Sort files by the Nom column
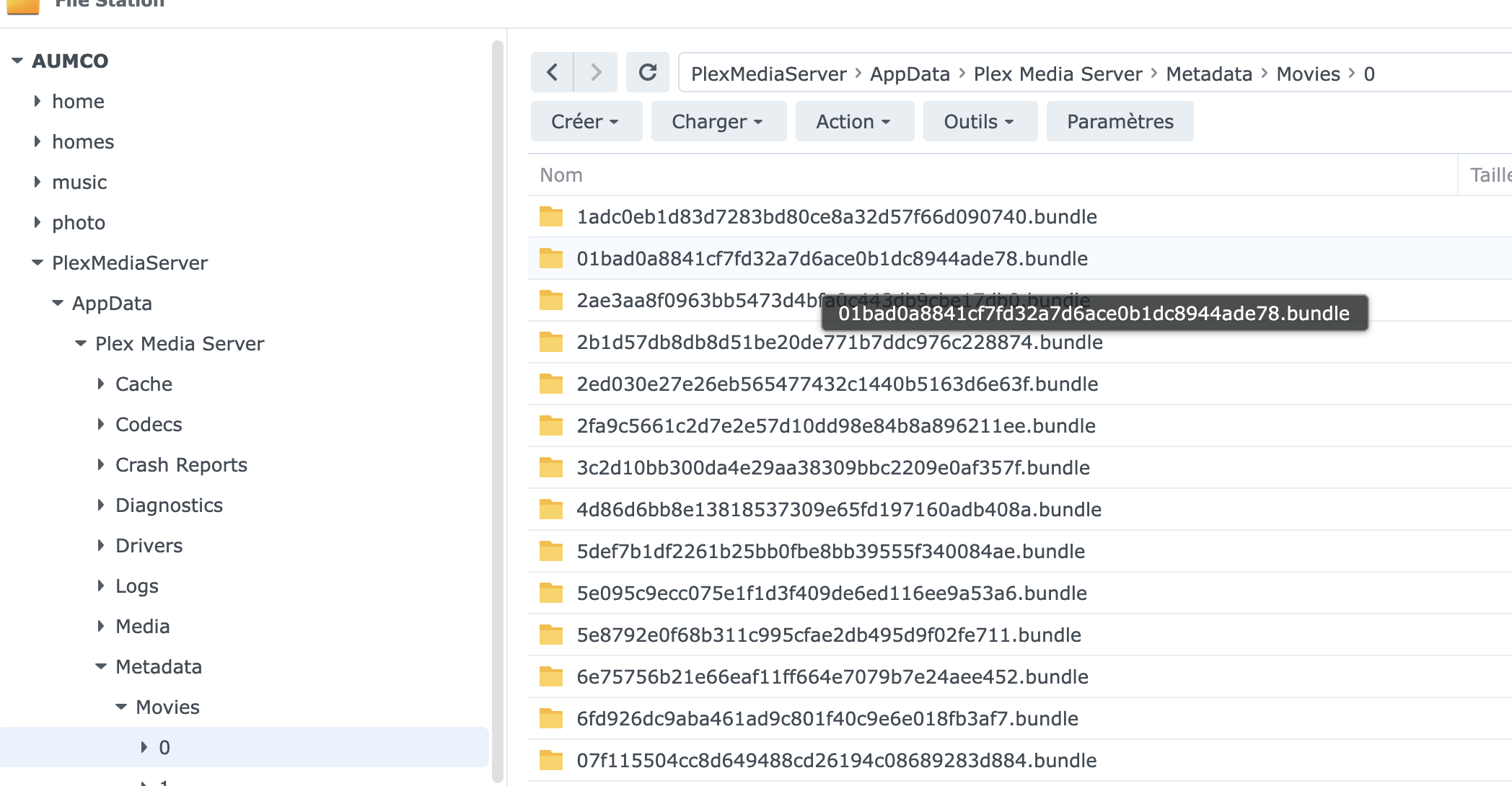1512x786 pixels. pyautogui.click(x=993, y=175)
